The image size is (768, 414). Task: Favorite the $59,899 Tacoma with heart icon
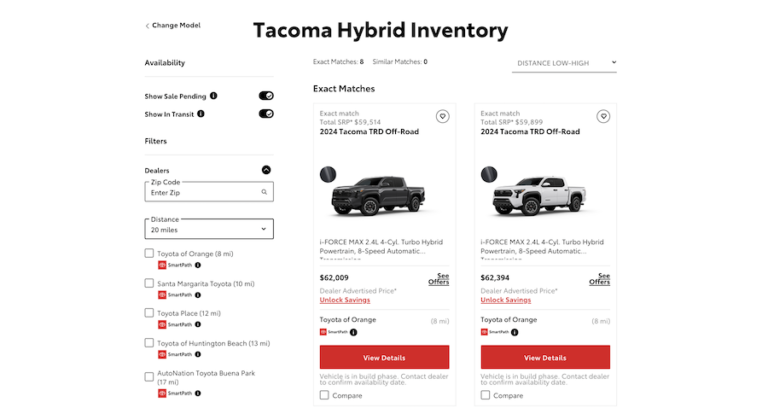click(x=603, y=117)
